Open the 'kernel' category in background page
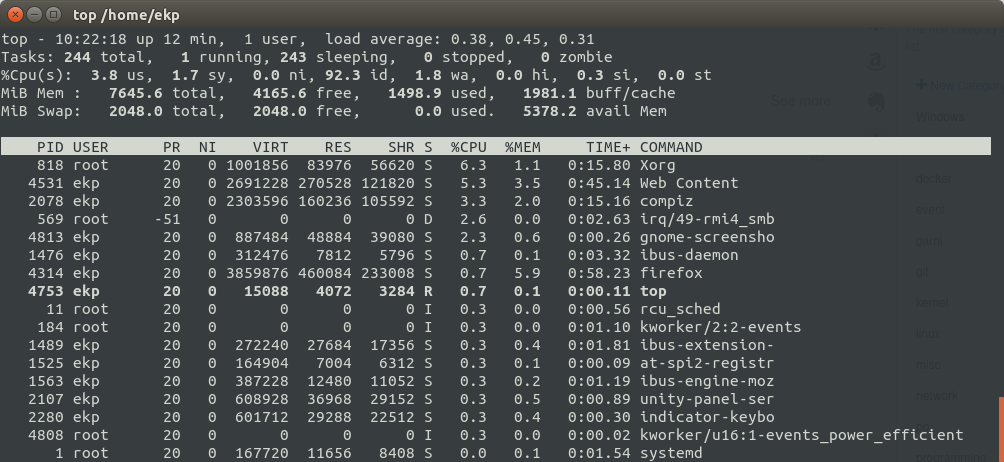Image resolution: width=1004 pixels, height=462 pixels. 932,303
